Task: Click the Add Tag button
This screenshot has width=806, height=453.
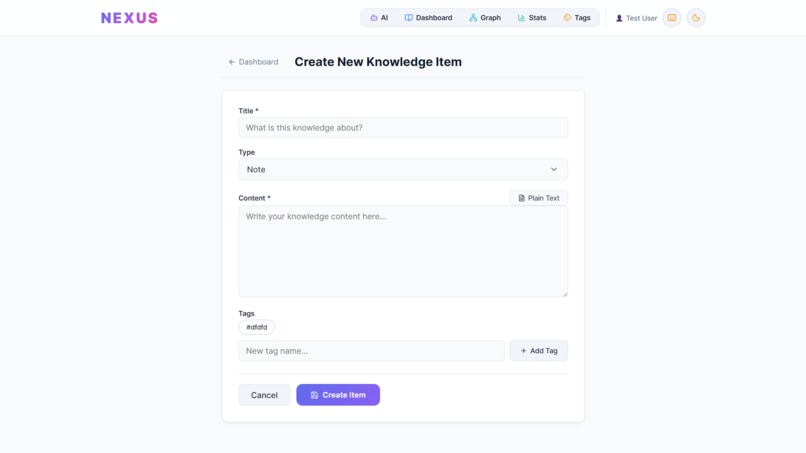Action: click(539, 351)
